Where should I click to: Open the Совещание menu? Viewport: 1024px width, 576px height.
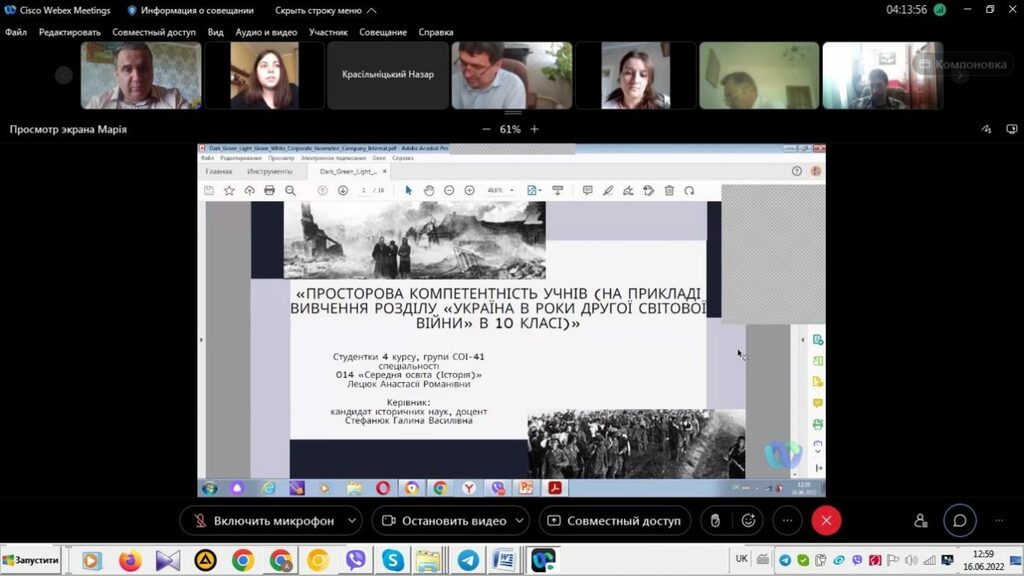(381, 32)
